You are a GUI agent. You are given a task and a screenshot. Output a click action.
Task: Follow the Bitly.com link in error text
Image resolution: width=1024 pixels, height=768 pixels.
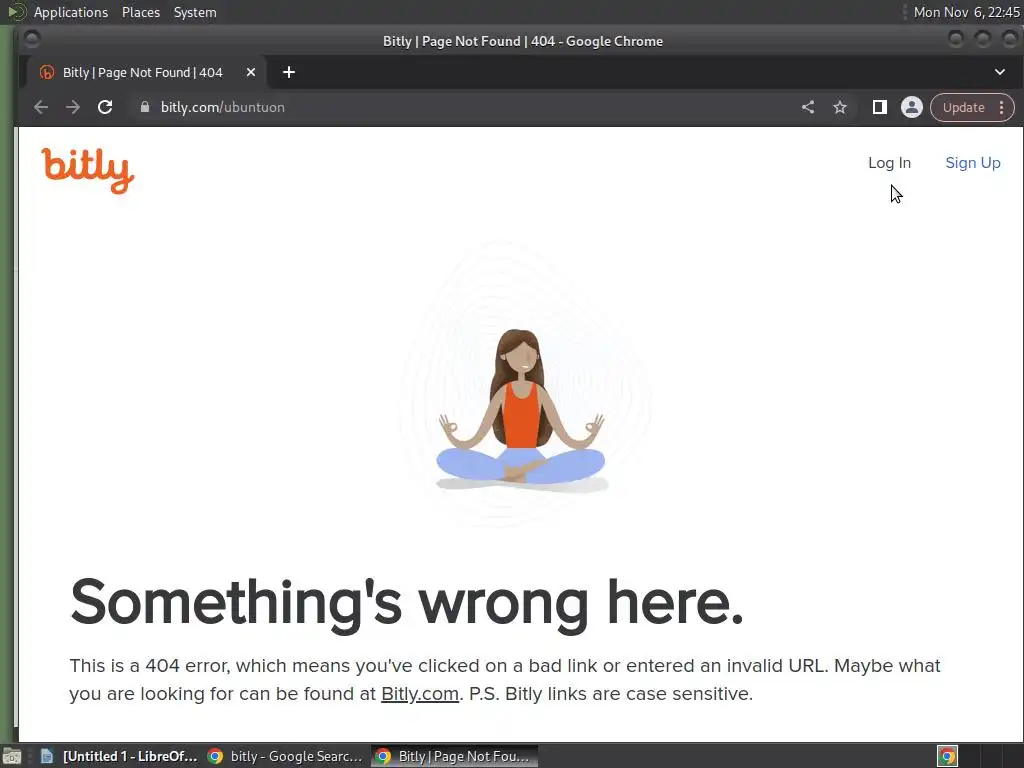[419, 694]
